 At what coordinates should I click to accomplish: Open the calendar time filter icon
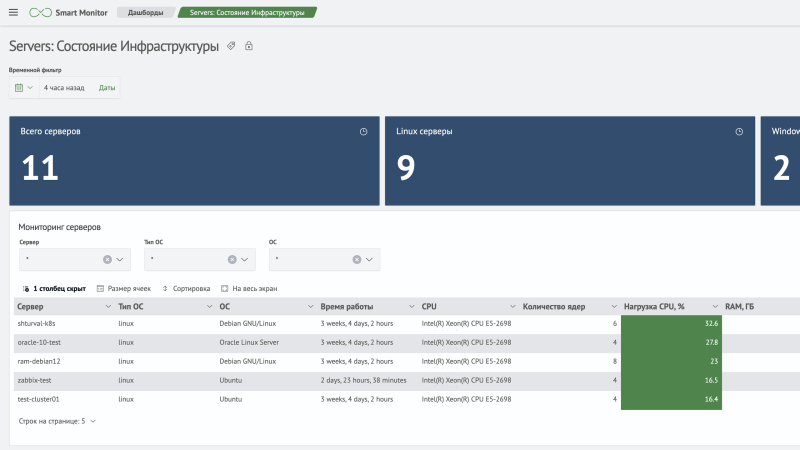click(19, 88)
